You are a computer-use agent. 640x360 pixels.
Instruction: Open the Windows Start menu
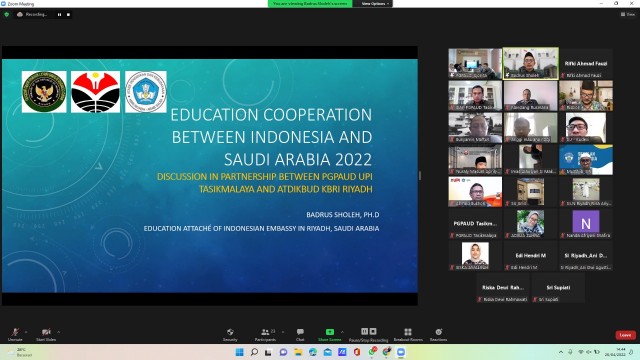(240, 352)
